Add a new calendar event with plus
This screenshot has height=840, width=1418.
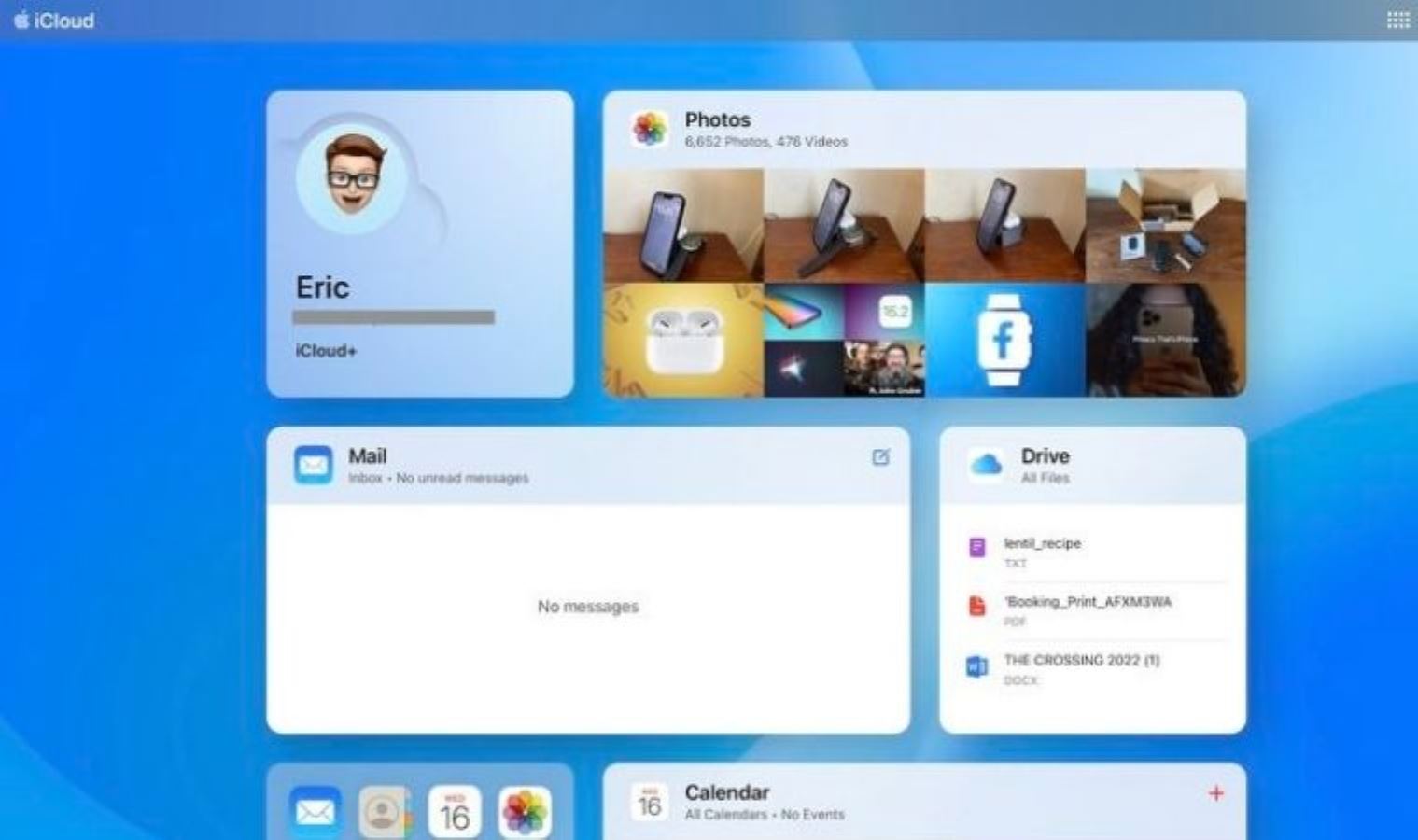(x=1215, y=793)
